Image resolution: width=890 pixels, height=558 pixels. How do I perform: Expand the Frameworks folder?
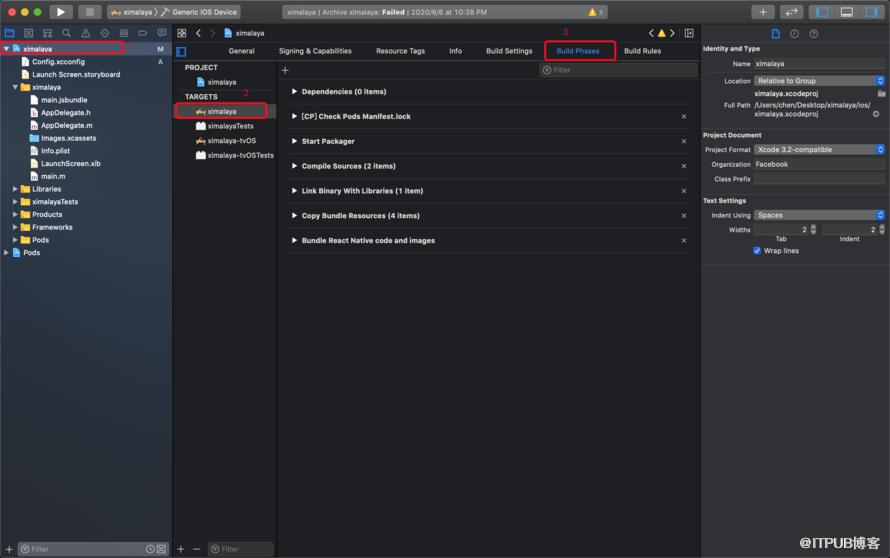pyautogui.click(x=15, y=227)
